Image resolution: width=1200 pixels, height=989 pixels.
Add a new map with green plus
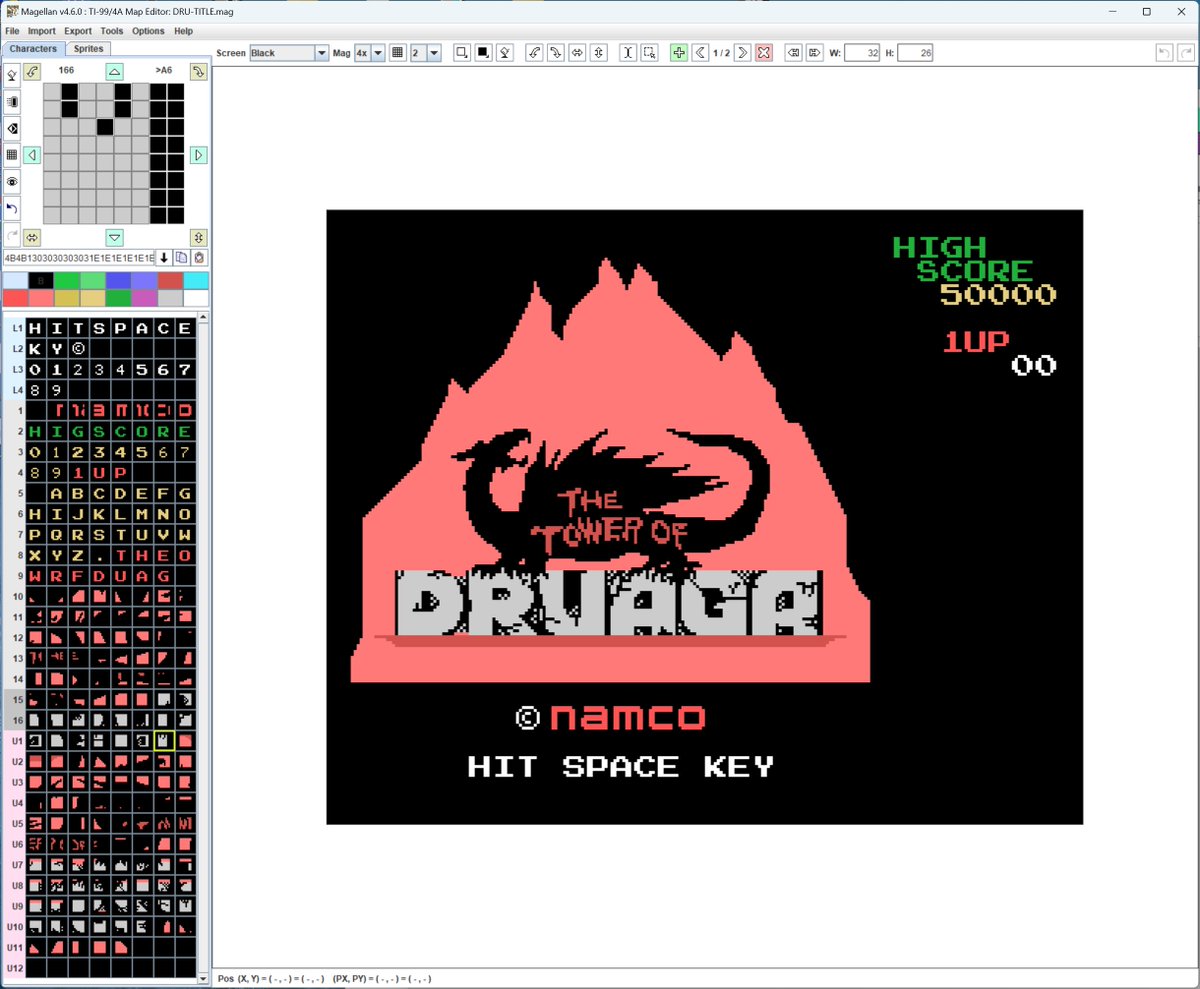(679, 53)
